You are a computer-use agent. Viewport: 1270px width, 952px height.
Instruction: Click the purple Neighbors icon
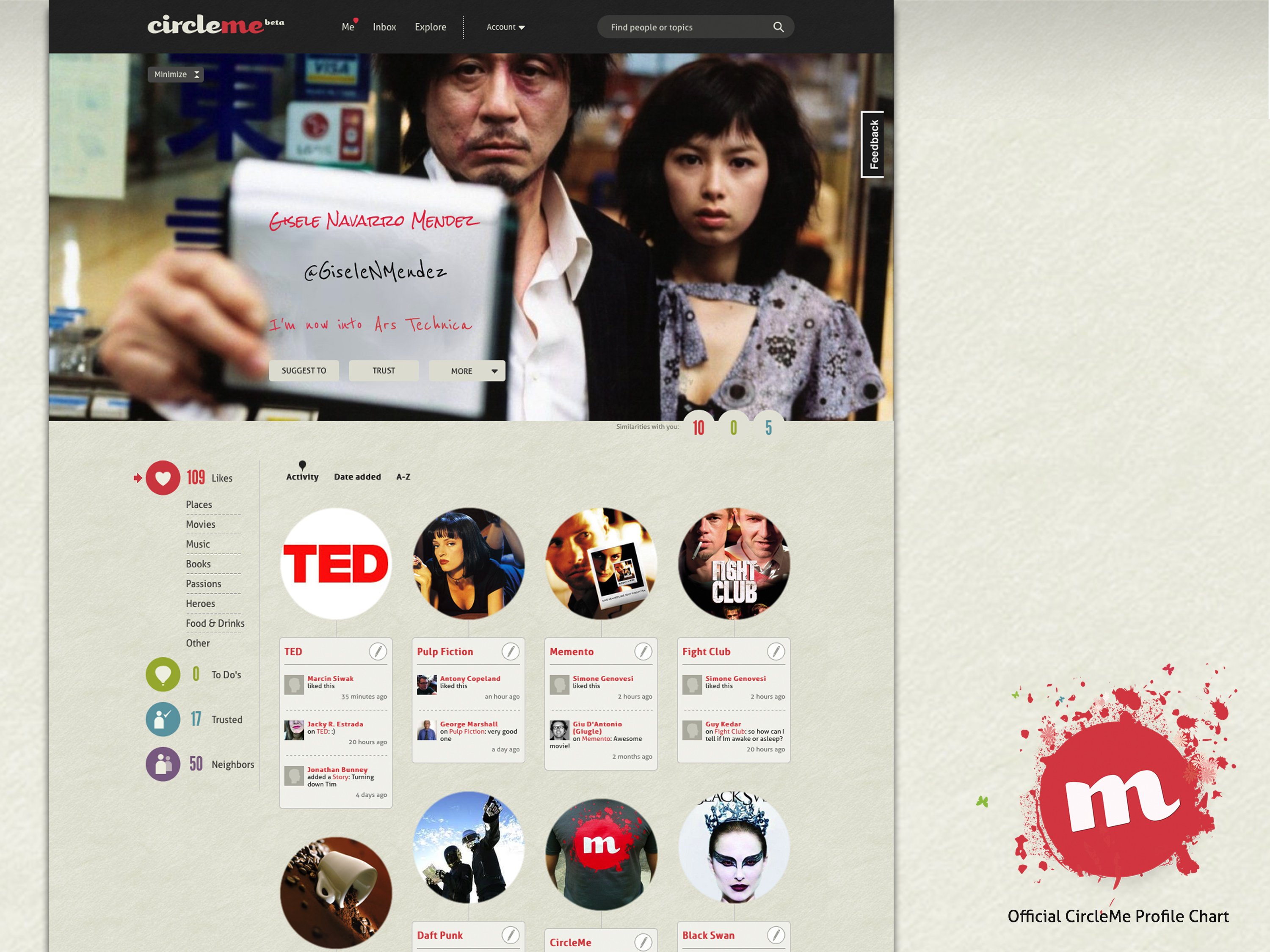point(163,764)
